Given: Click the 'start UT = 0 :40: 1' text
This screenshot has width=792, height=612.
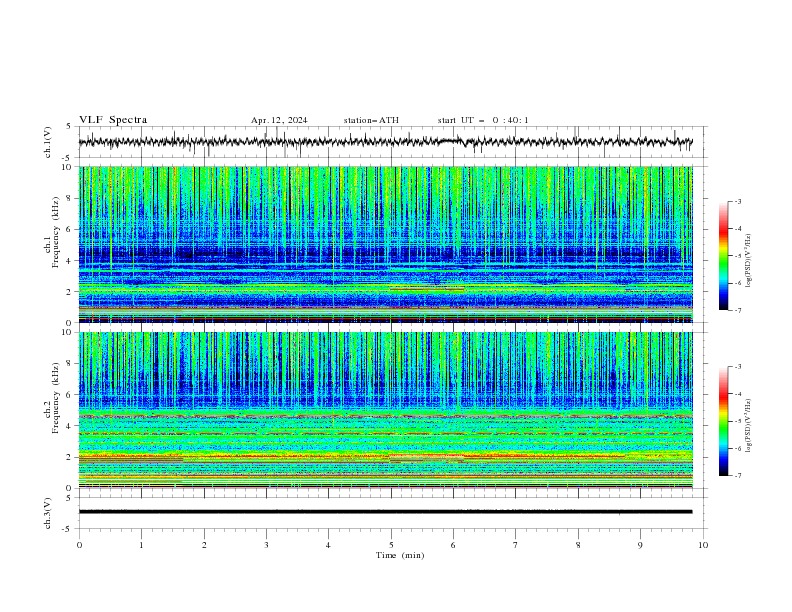Looking at the screenshot, I should coord(483,120).
